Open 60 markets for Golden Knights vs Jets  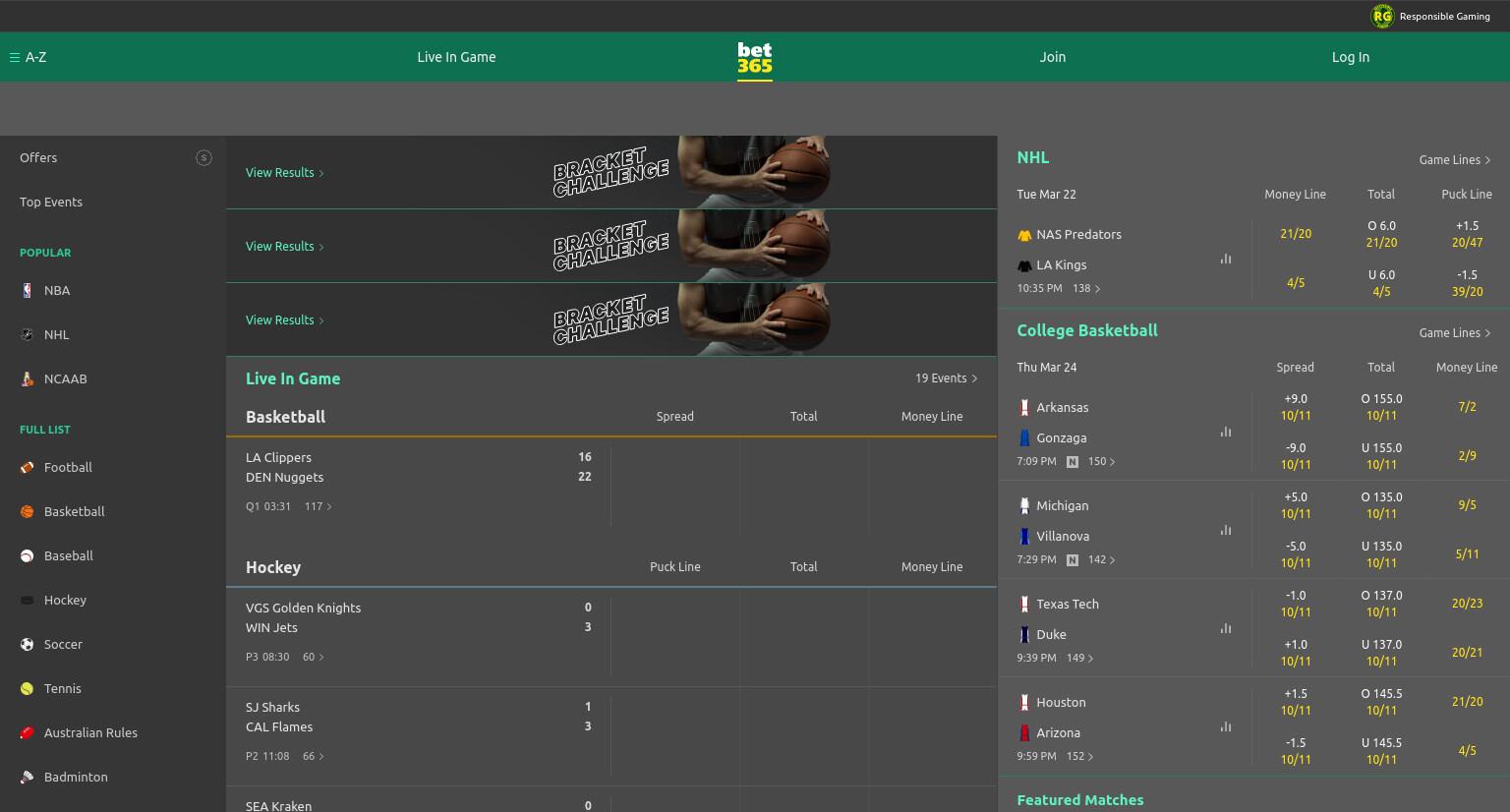tap(314, 658)
